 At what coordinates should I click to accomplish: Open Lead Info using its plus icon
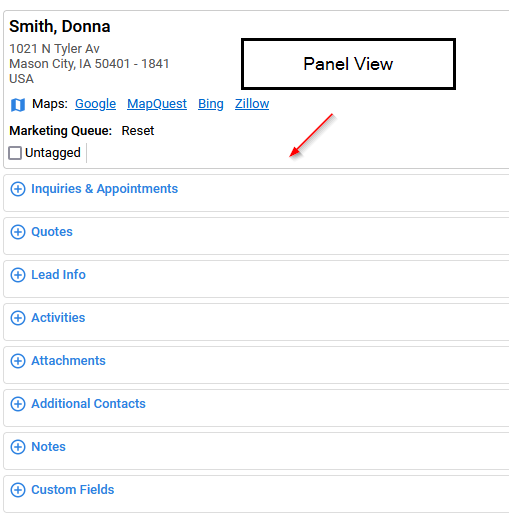click(x=18, y=275)
